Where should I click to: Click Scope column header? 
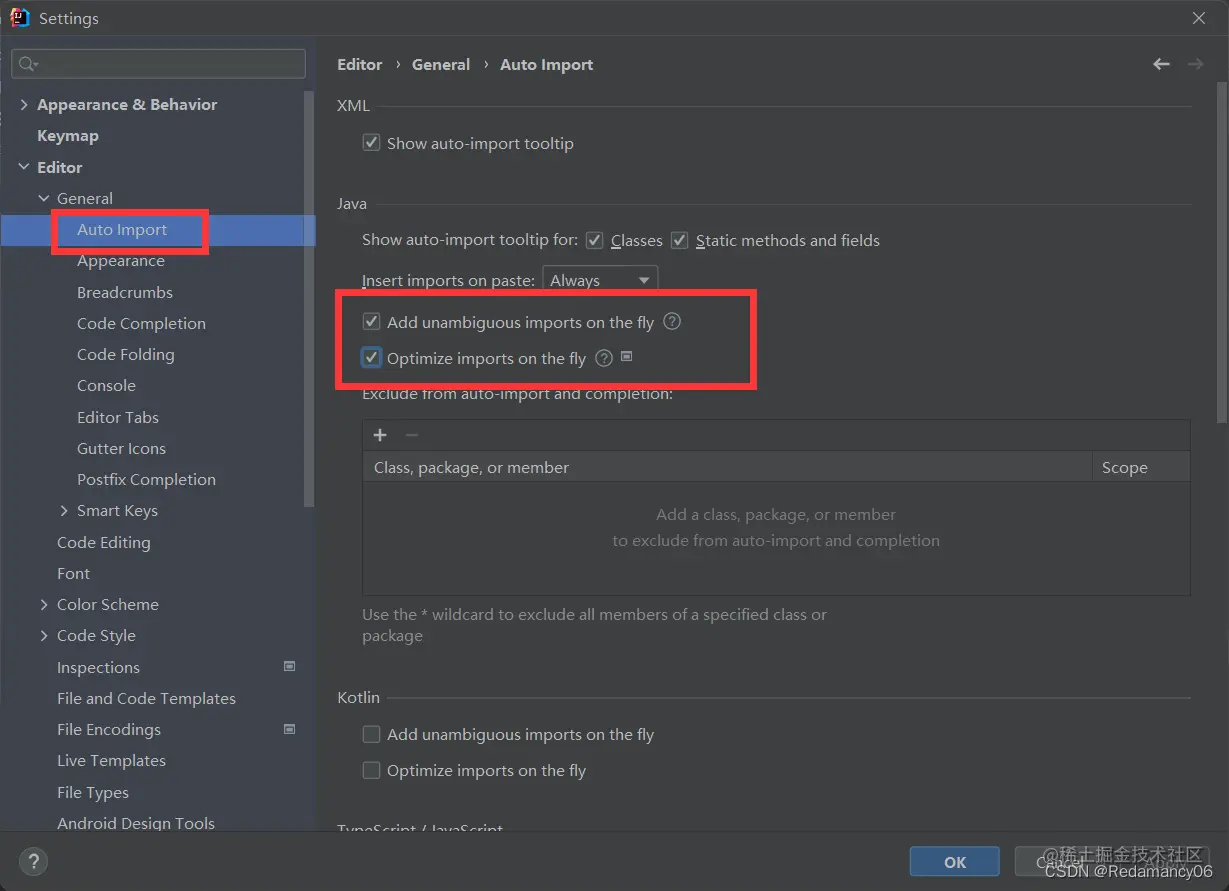point(1141,467)
